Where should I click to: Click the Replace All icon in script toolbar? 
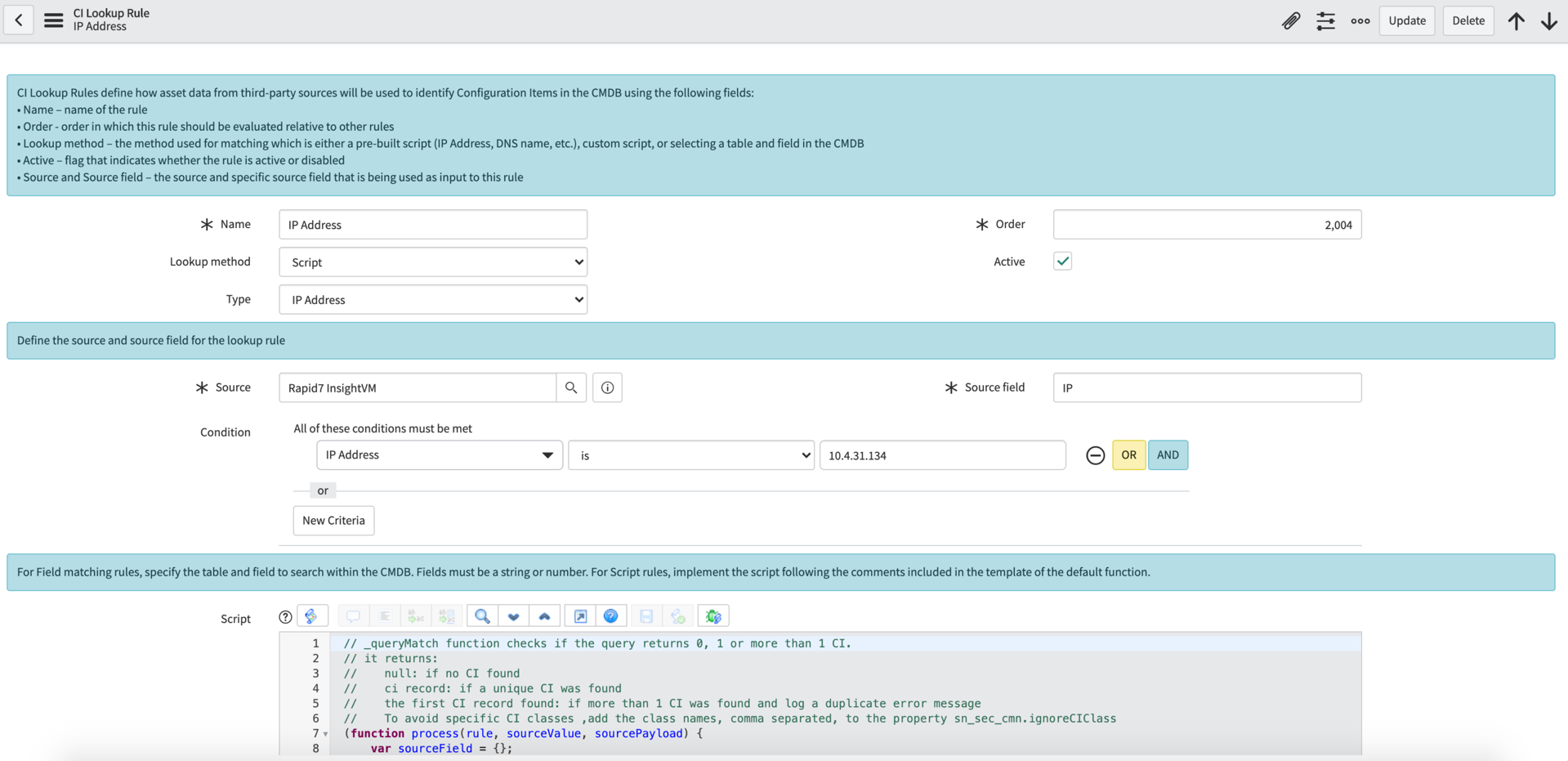[447, 616]
